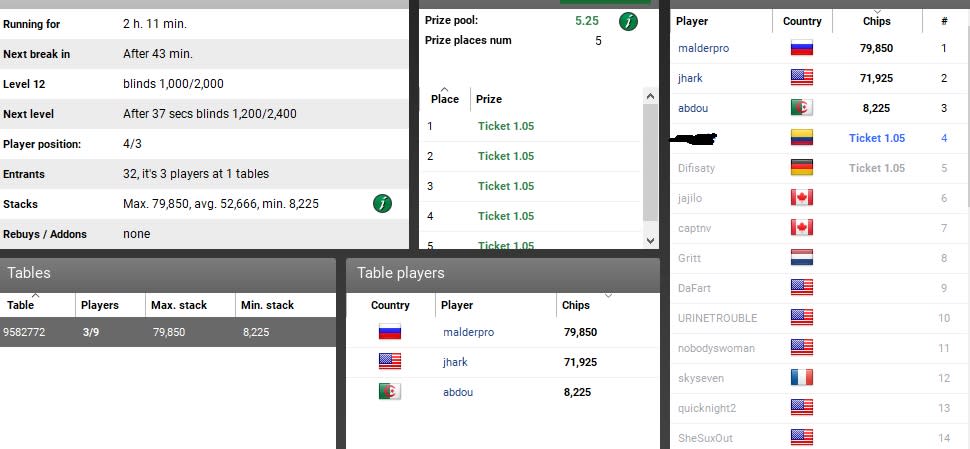Open abdou's profile from Table players
This screenshot has height=449, width=970.
[458, 392]
